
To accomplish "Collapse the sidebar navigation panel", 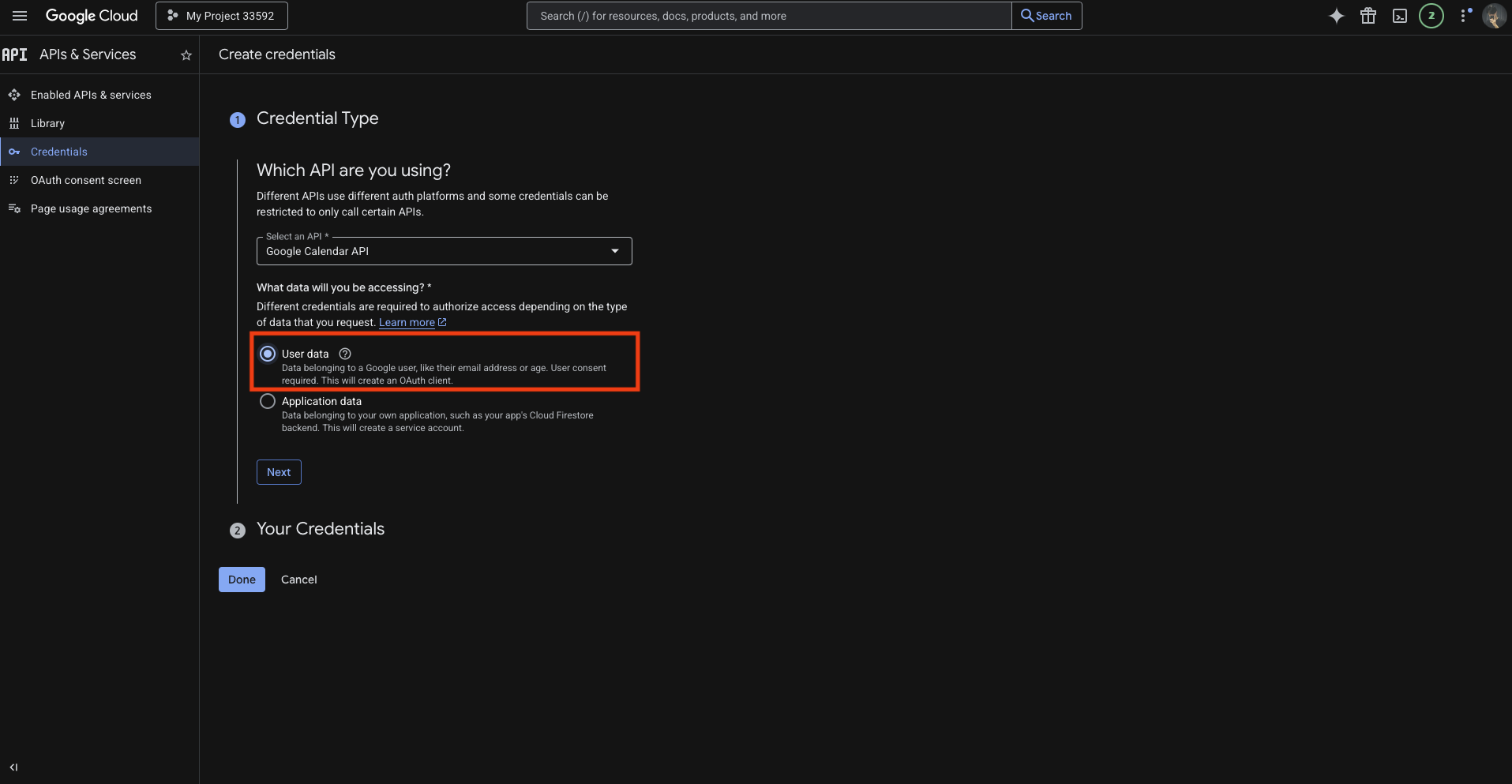I will [x=13, y=767].
